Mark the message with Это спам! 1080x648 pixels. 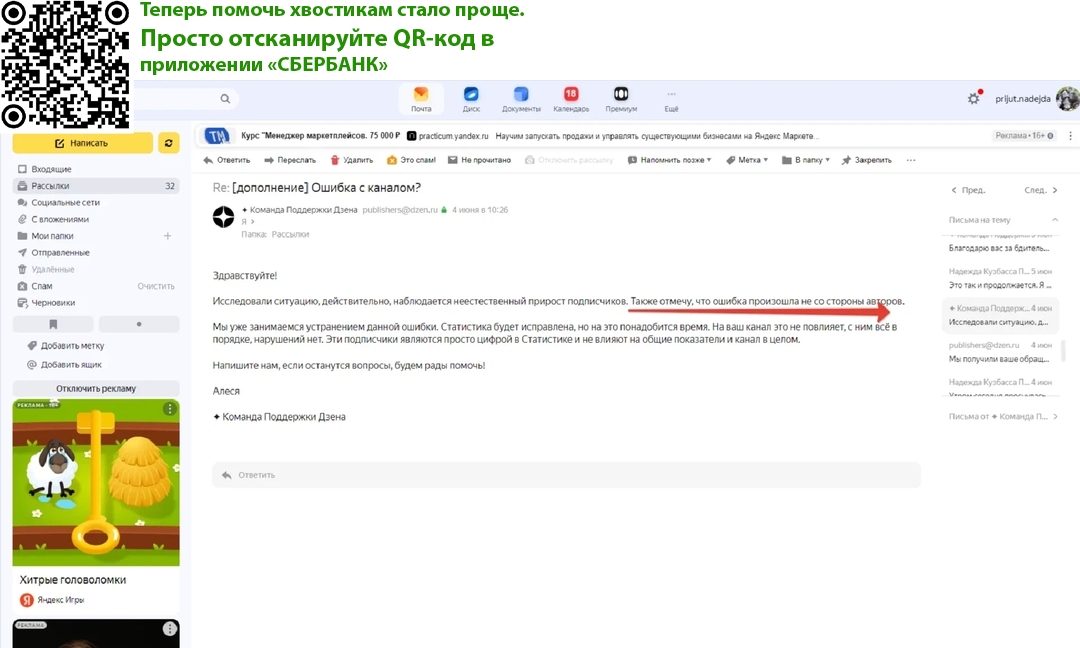(411, 160)
